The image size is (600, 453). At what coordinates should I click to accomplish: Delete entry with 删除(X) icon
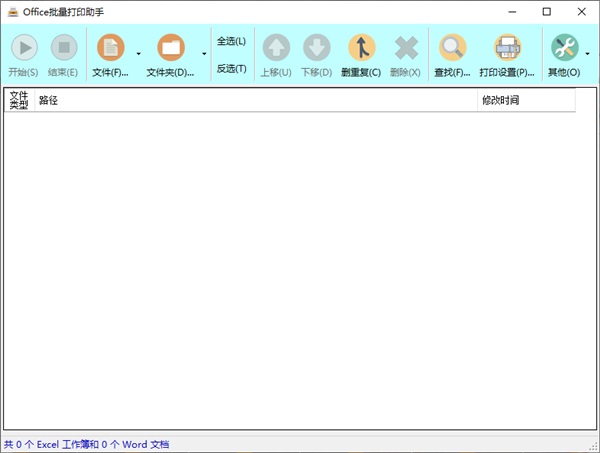click(x=406, y=48)
